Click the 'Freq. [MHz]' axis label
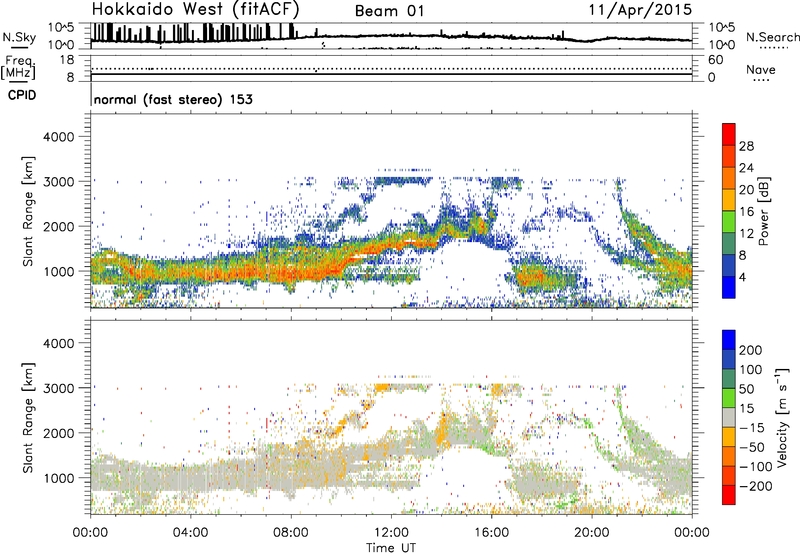This screenshot has height=554, width=800. tap(19, 67)
